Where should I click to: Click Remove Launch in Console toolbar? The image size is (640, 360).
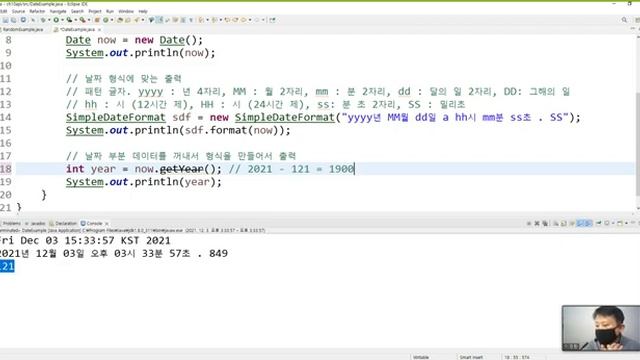tap(537, 223)
